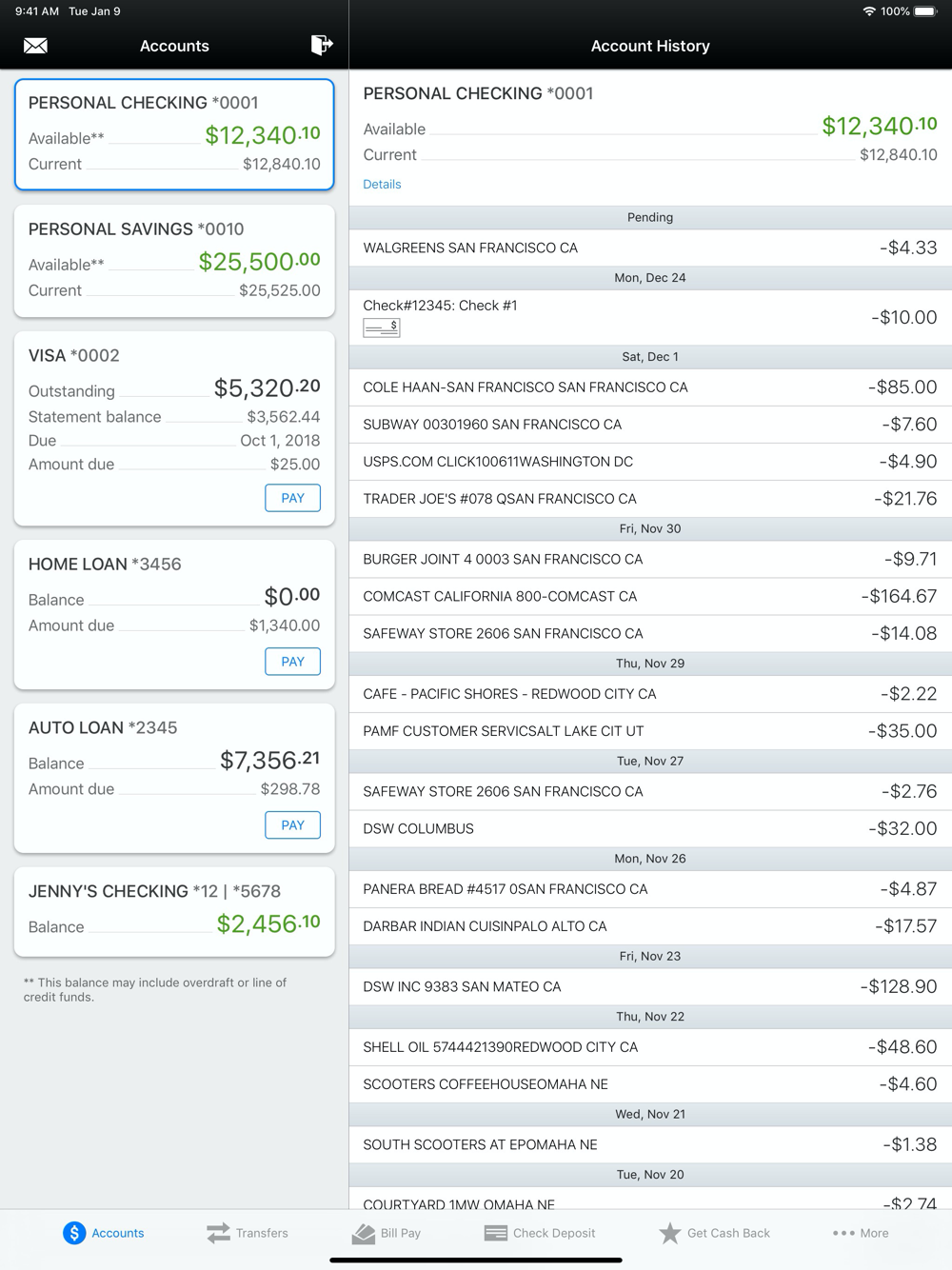Open the Details link under Personal Checking

pyautogui.click(x=382, y=185)
